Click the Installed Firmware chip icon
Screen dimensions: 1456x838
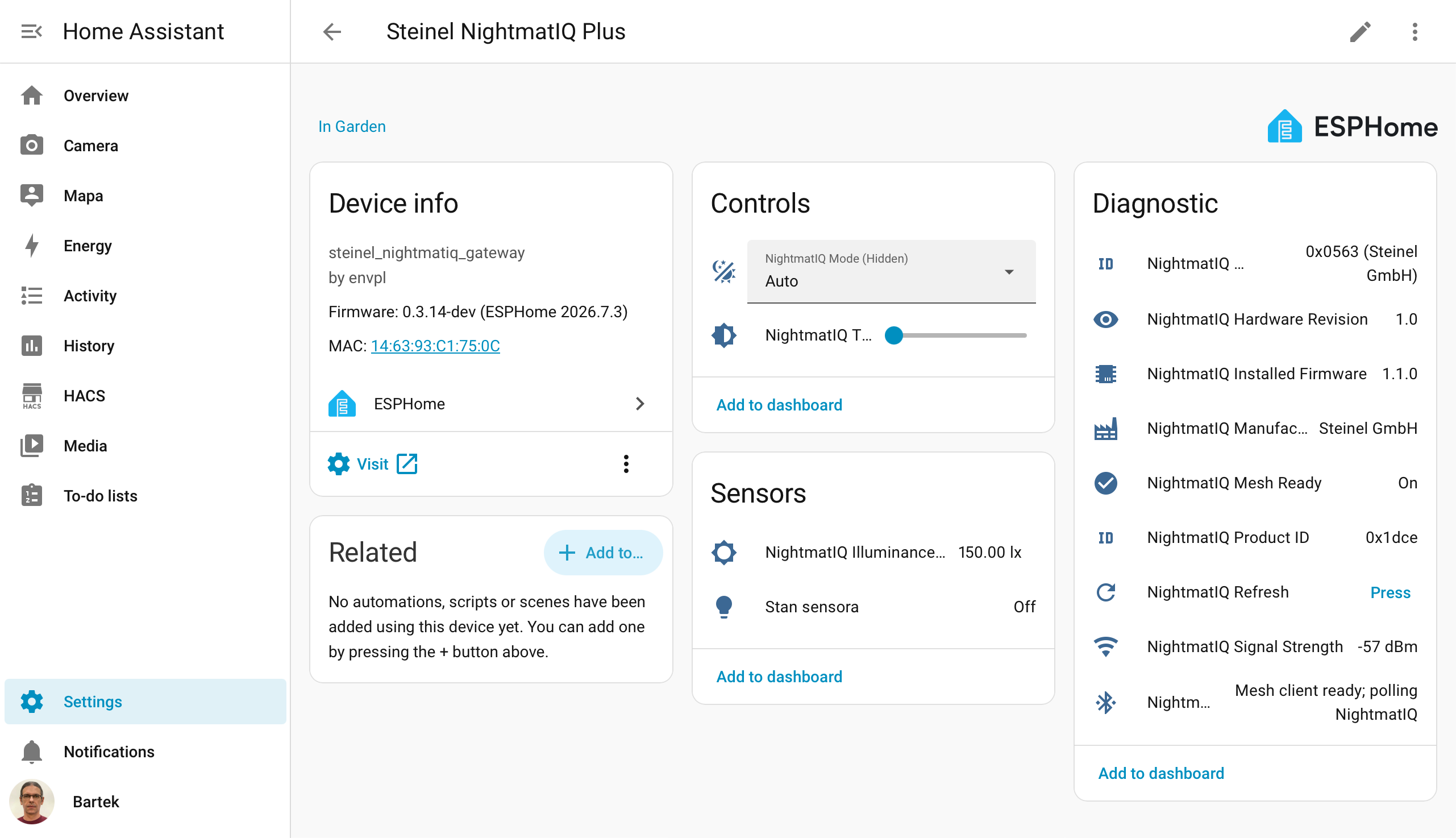coord(1106,374)
